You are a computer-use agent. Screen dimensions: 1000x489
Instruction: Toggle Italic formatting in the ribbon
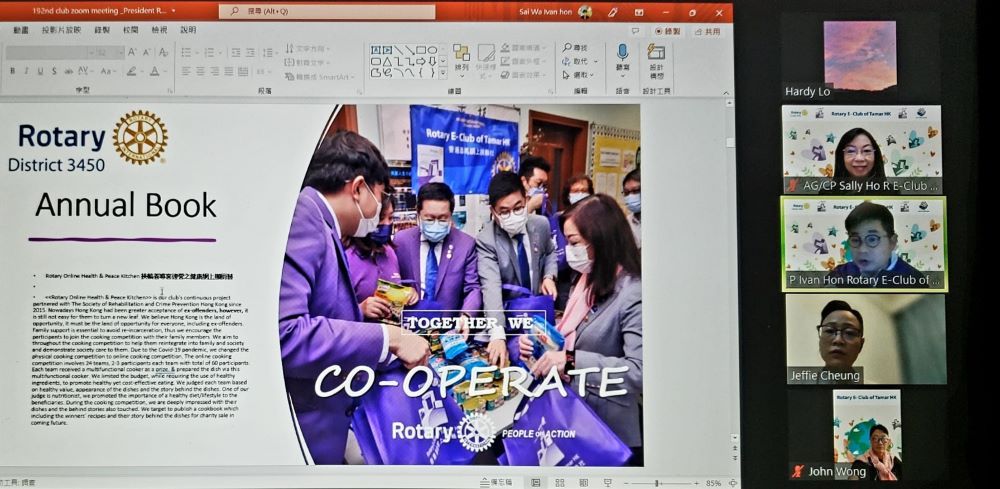pos(26,71)
